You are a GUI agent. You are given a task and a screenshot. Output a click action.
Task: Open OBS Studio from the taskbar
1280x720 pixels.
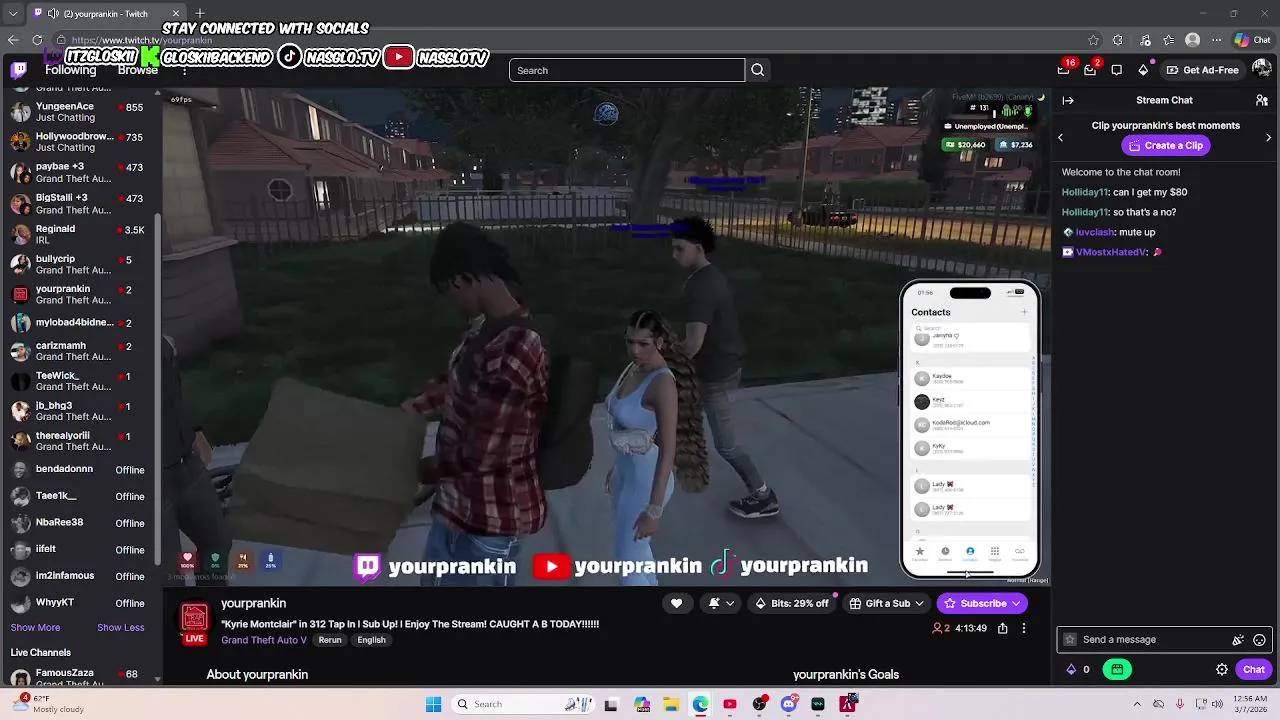coord(759,704)
